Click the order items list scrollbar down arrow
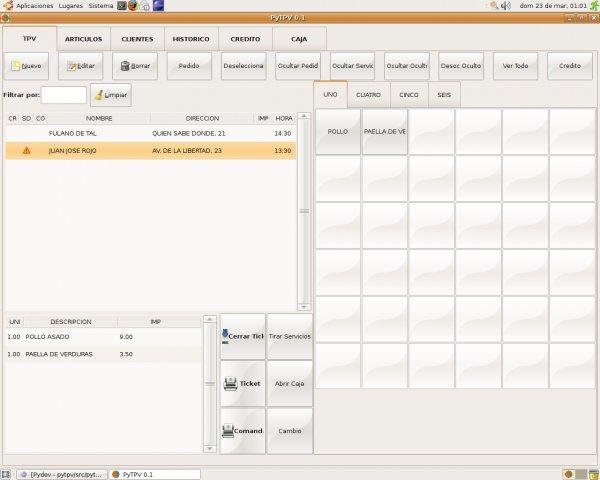The image size is (600, 480). (x=209, y=449)
